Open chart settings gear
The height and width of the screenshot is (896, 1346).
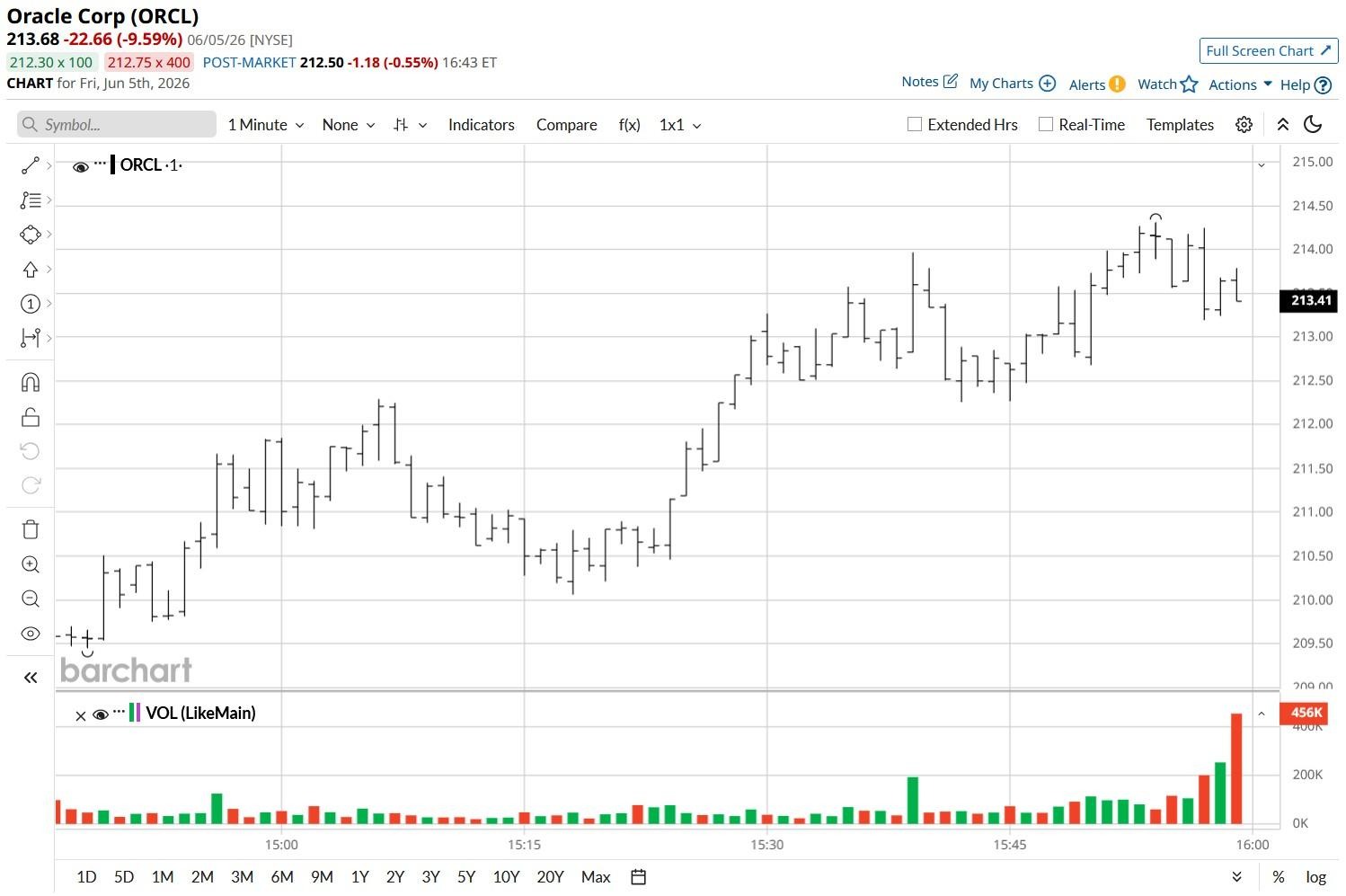coord(1244,125)
